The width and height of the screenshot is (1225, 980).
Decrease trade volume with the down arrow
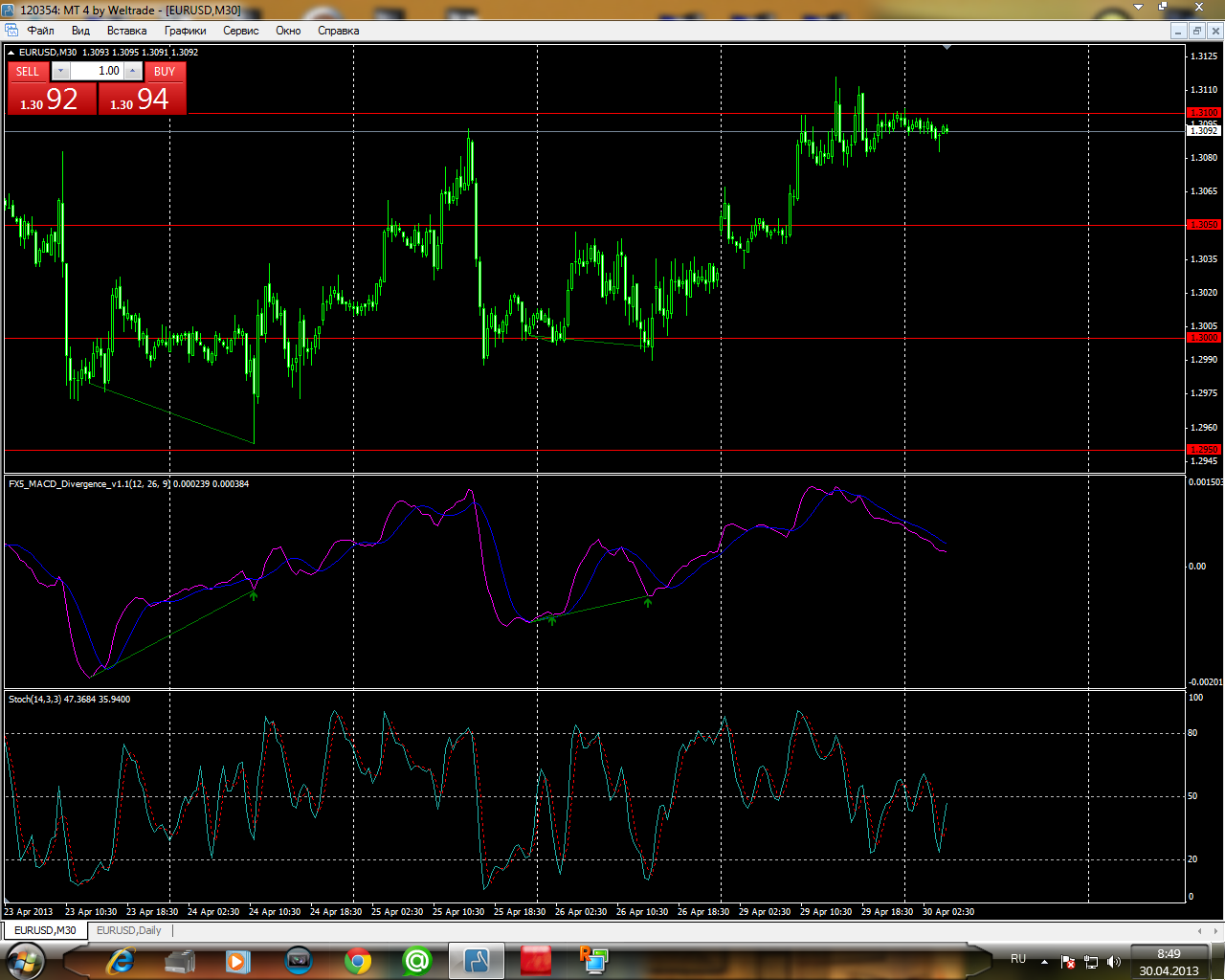(60, 72)
